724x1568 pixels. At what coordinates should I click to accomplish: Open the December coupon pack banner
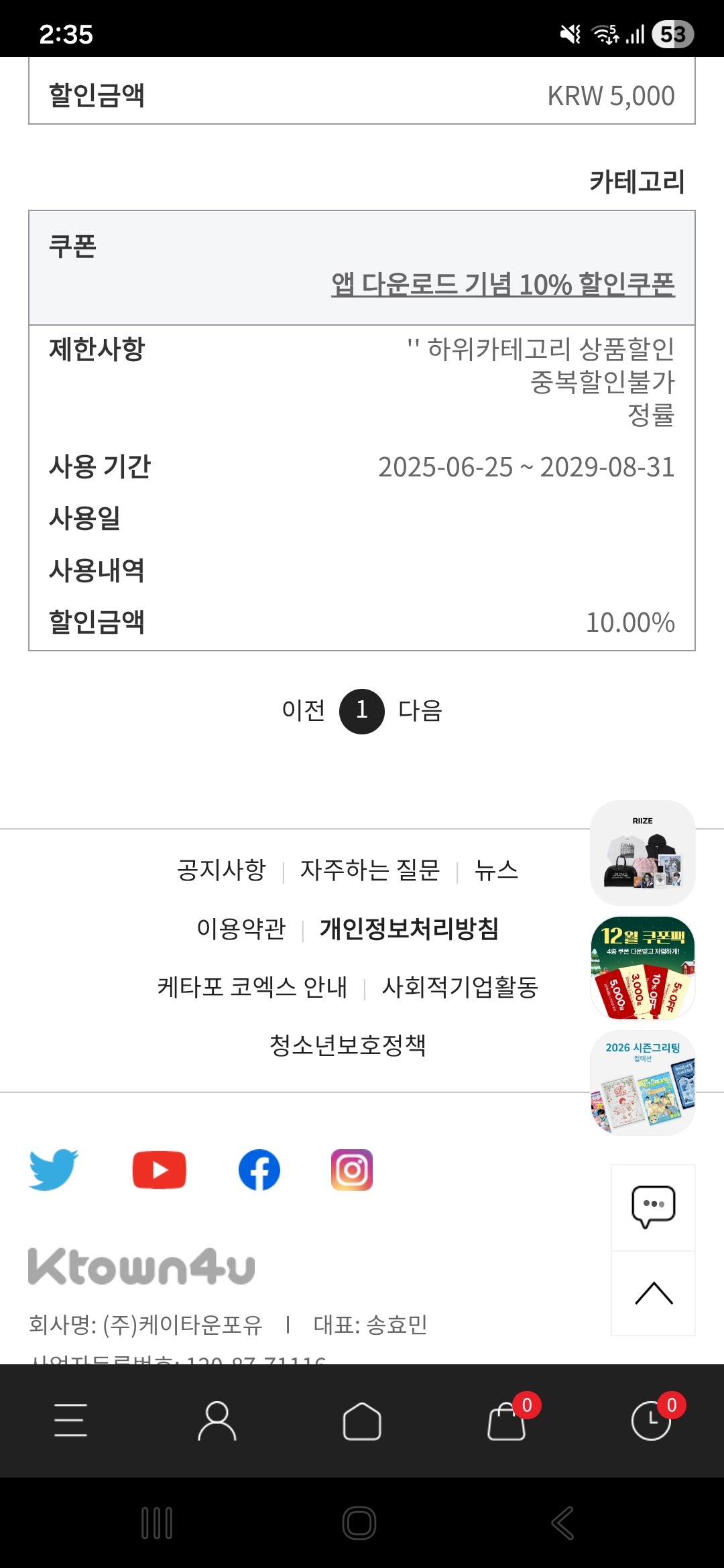pos(642,968)
